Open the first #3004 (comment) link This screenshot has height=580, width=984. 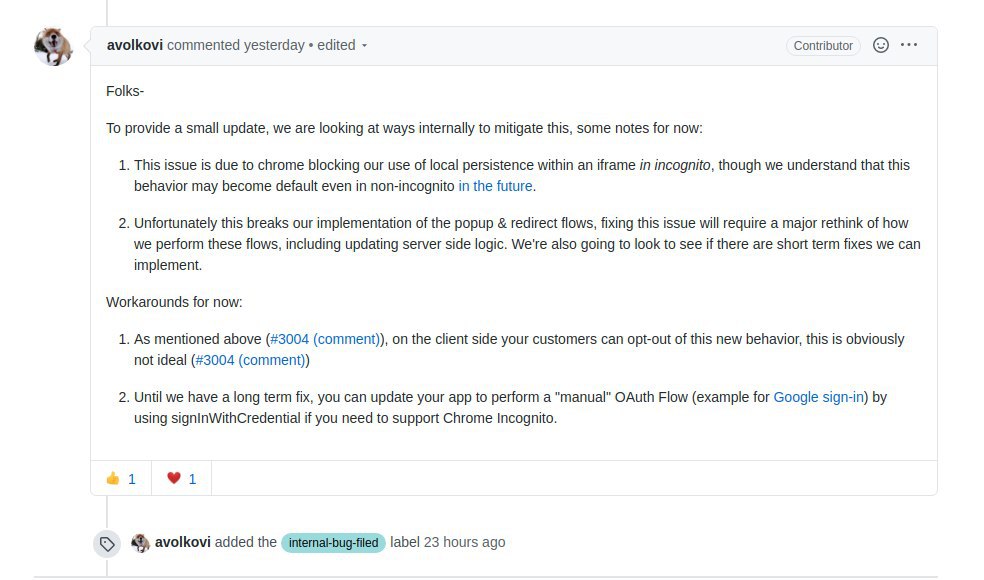[326, 339]
